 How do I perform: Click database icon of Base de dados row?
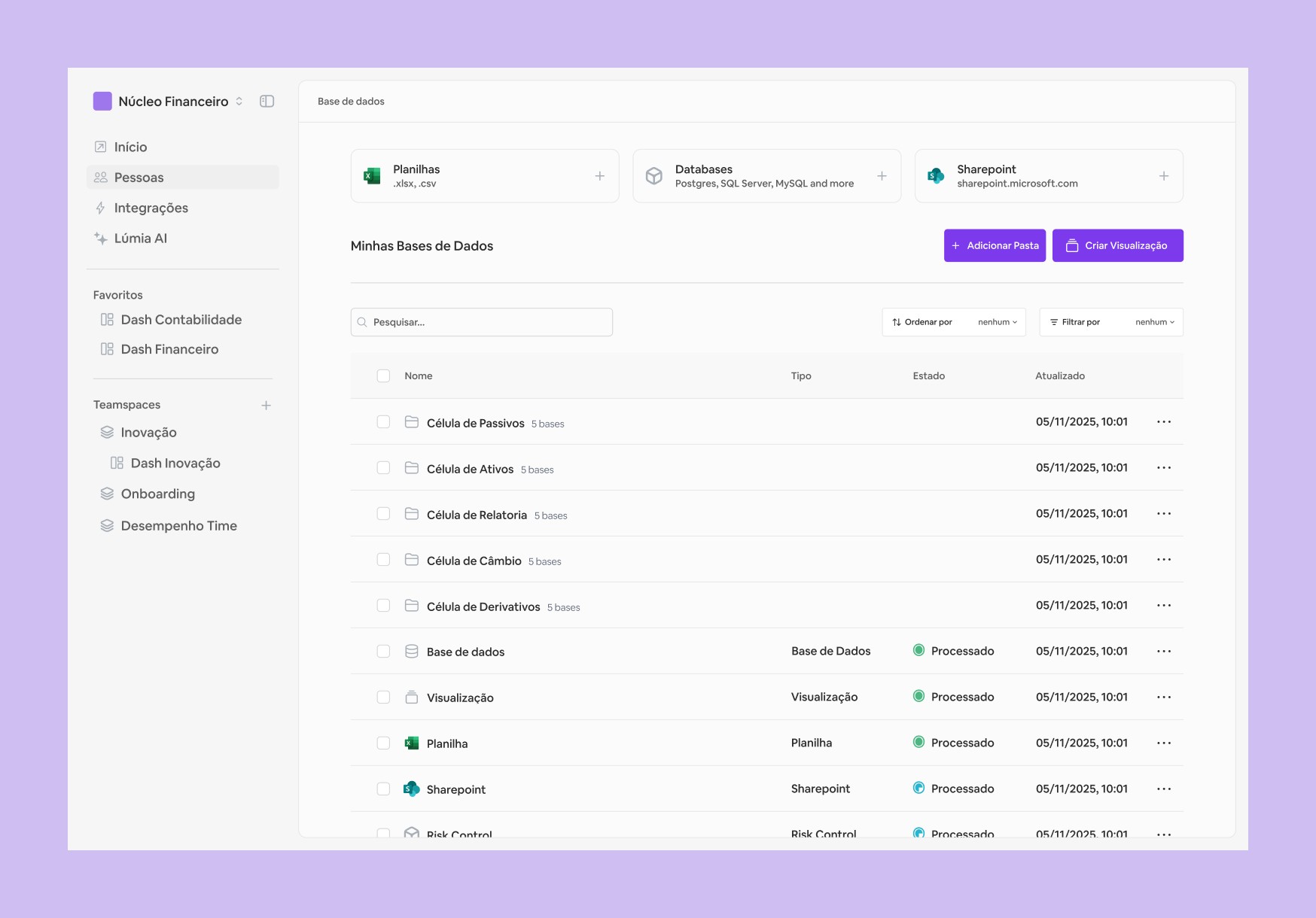click(x=412, y=652)
